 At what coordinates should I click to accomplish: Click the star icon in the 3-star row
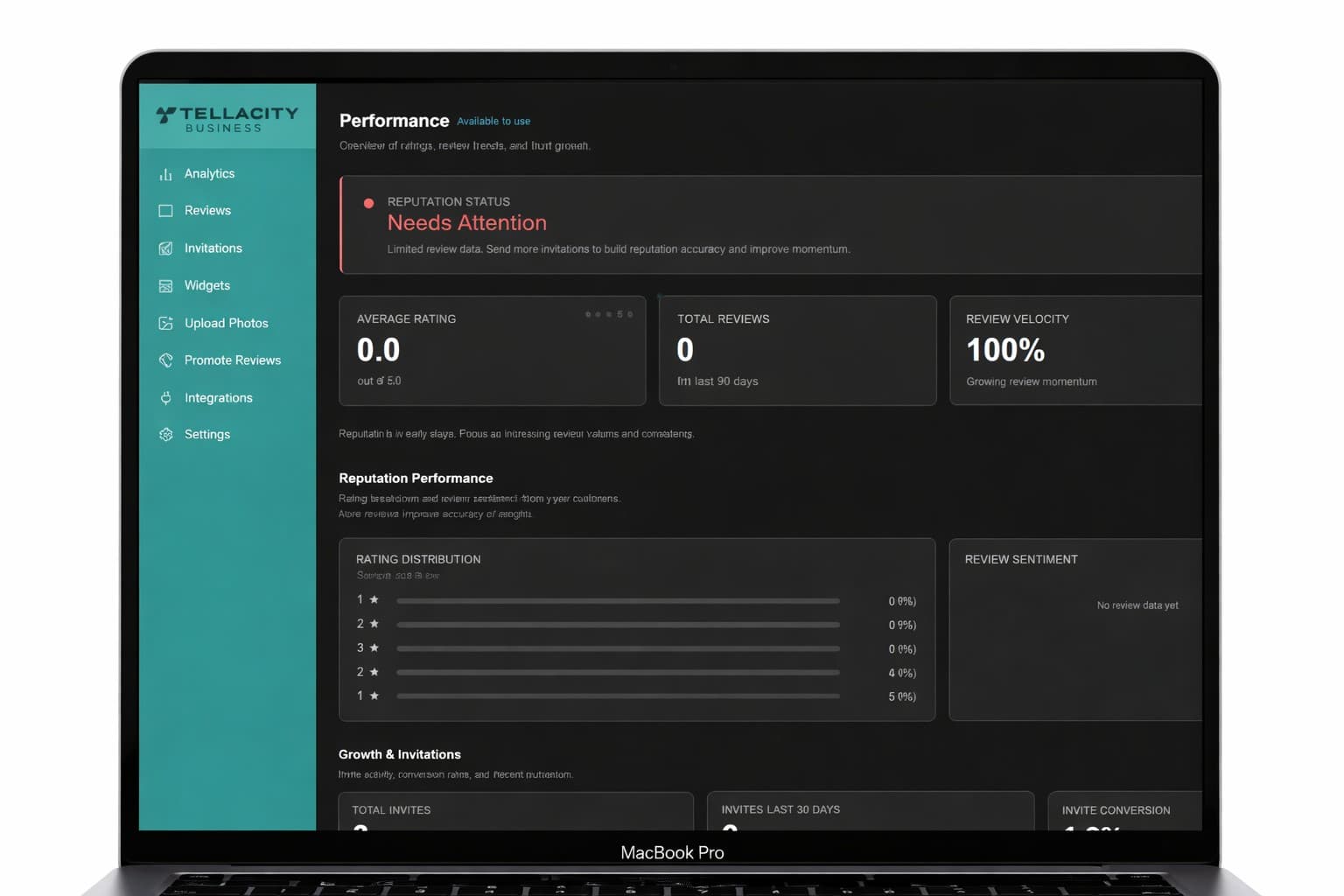click(374, 647)
